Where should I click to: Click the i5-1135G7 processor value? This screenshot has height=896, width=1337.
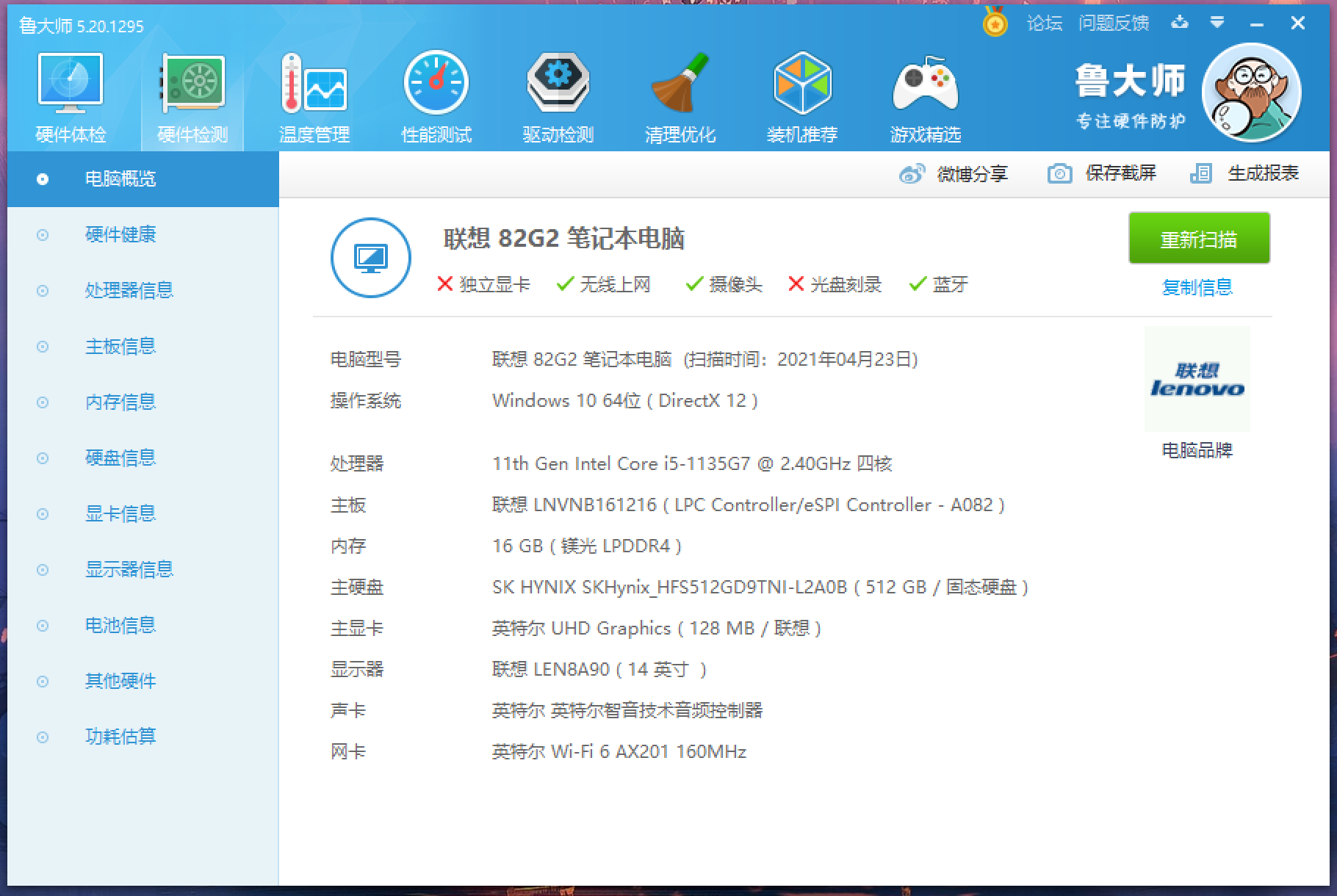tap(692, 464)
